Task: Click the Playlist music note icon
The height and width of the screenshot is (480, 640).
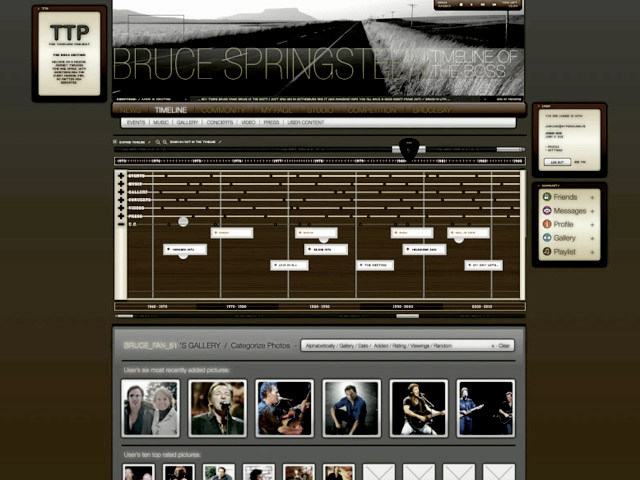Action: (547, 252)
